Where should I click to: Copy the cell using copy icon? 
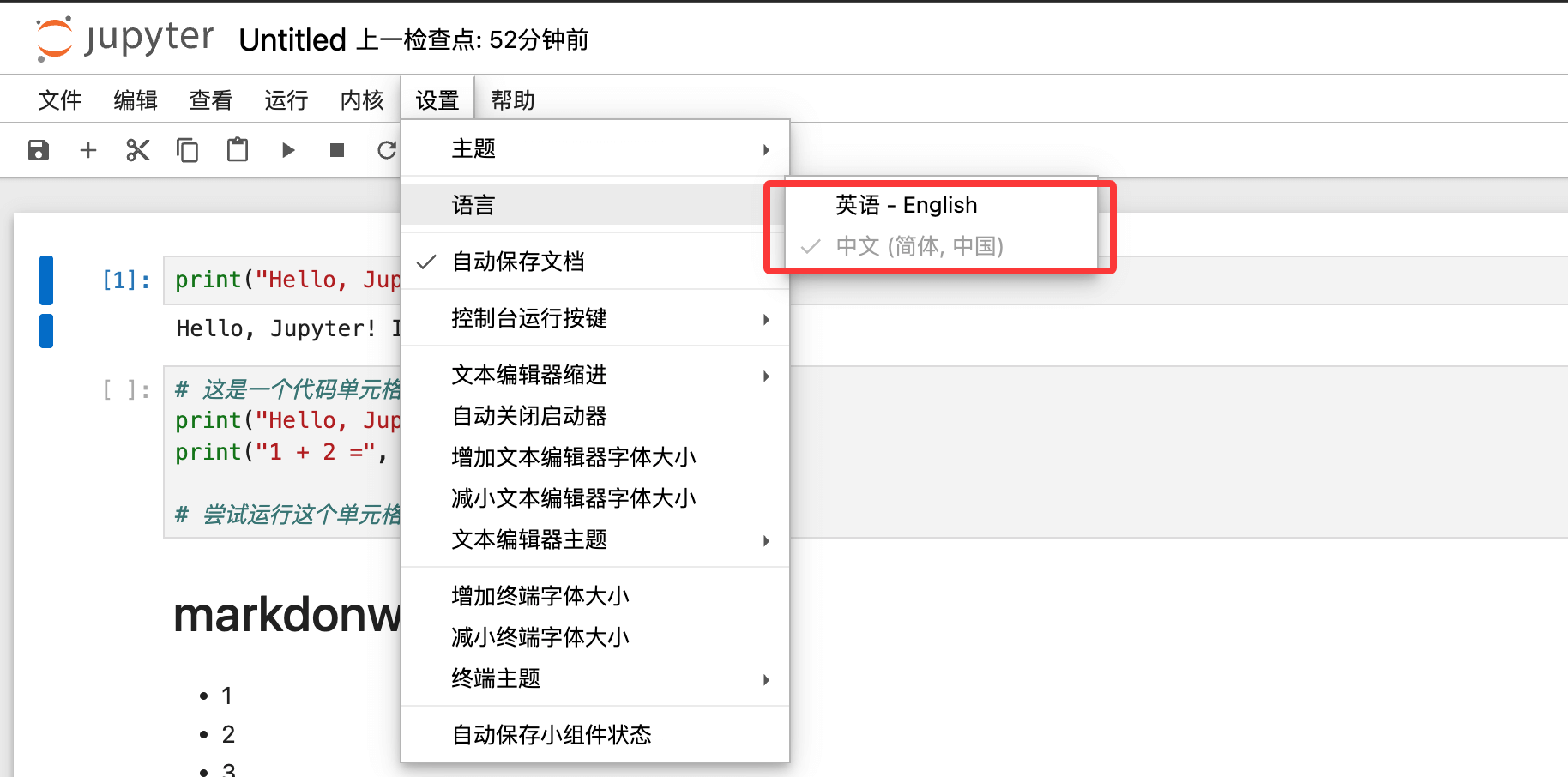(187, 151)
